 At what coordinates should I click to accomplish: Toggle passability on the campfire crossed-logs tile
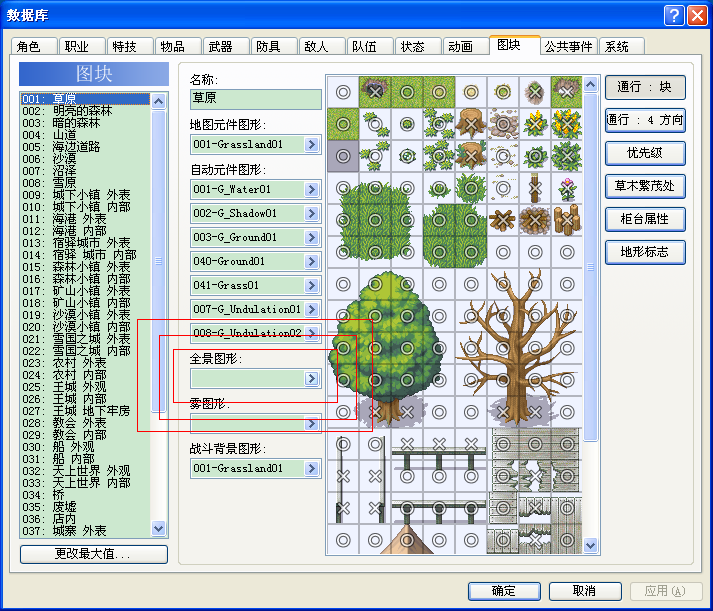click(503, 220)
